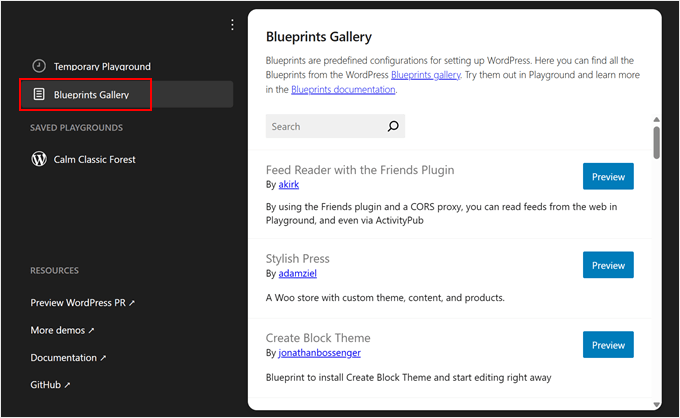Open the three-dot options menu
The height and width of the screenshot is (418, 680).
pyautogui.click(x=232, y=24)
